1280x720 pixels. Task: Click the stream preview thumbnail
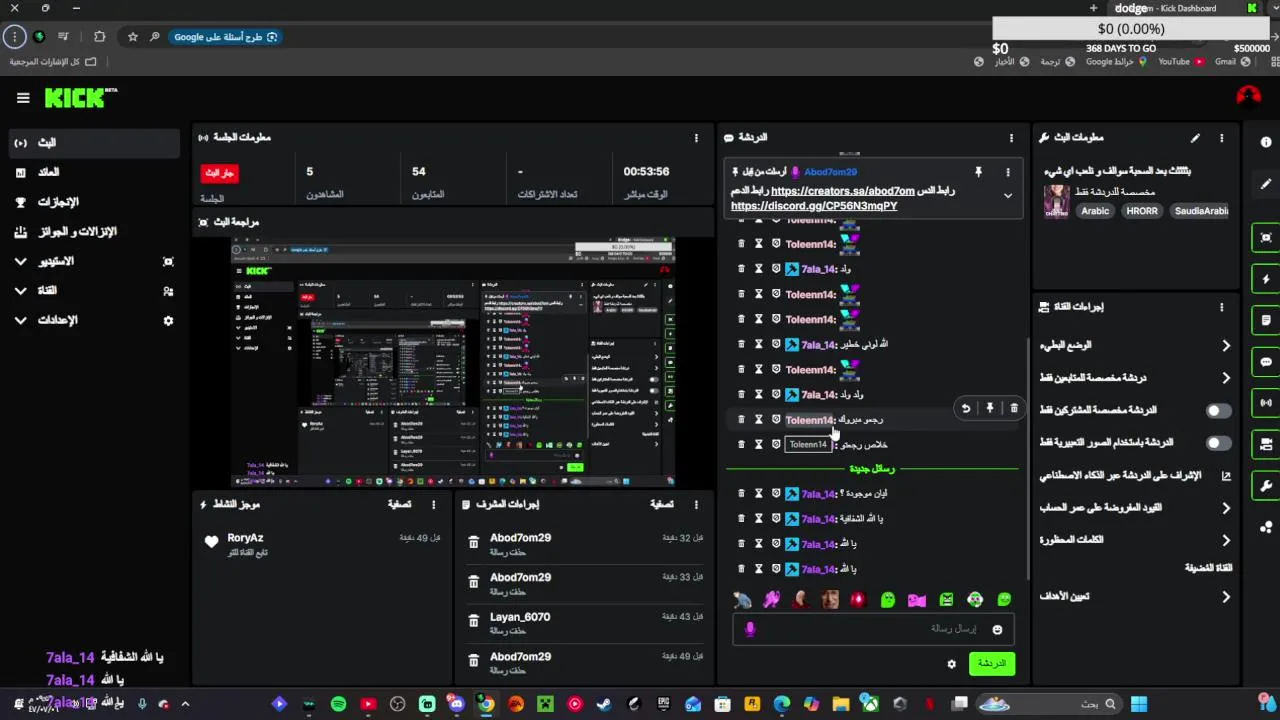coord(454,362)
